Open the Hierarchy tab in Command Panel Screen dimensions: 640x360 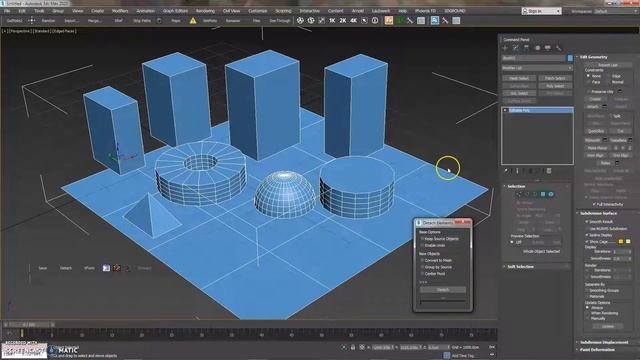click(x=527, y=48)
